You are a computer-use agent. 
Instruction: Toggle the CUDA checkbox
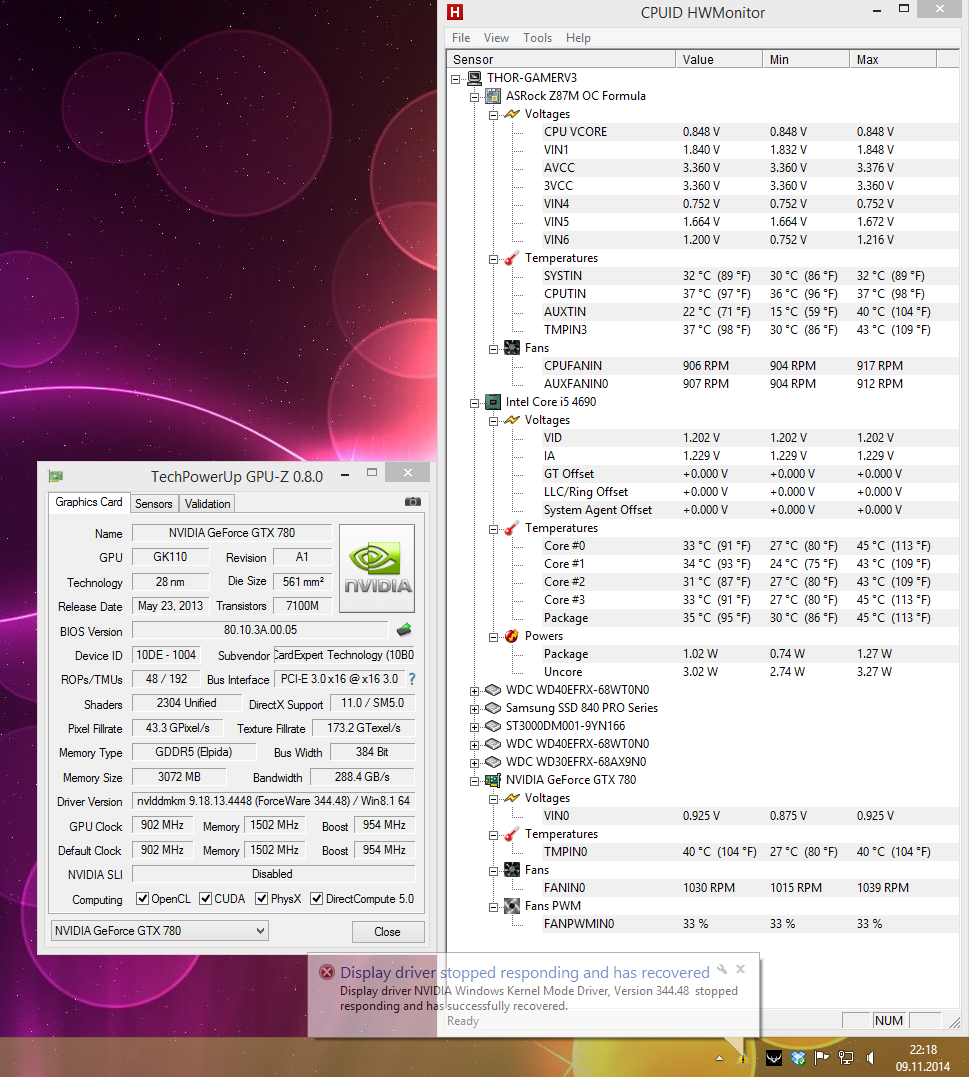pos(205,898)
